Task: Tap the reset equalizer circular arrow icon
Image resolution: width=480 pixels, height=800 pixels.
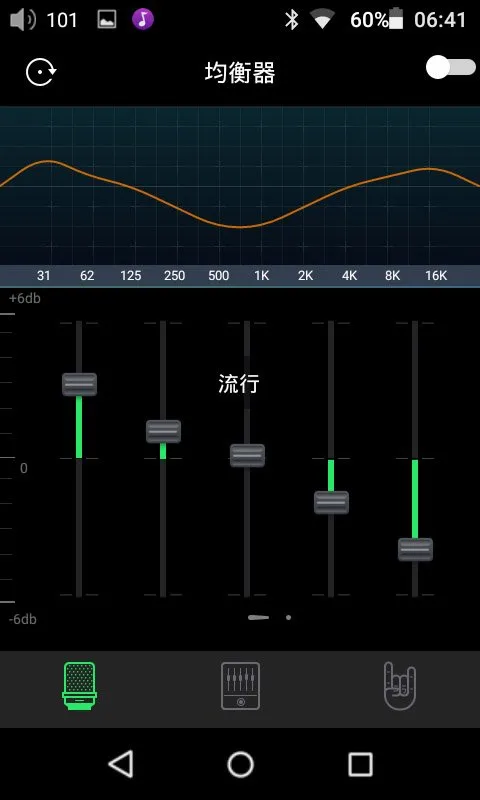Action: tap(41, 72)
